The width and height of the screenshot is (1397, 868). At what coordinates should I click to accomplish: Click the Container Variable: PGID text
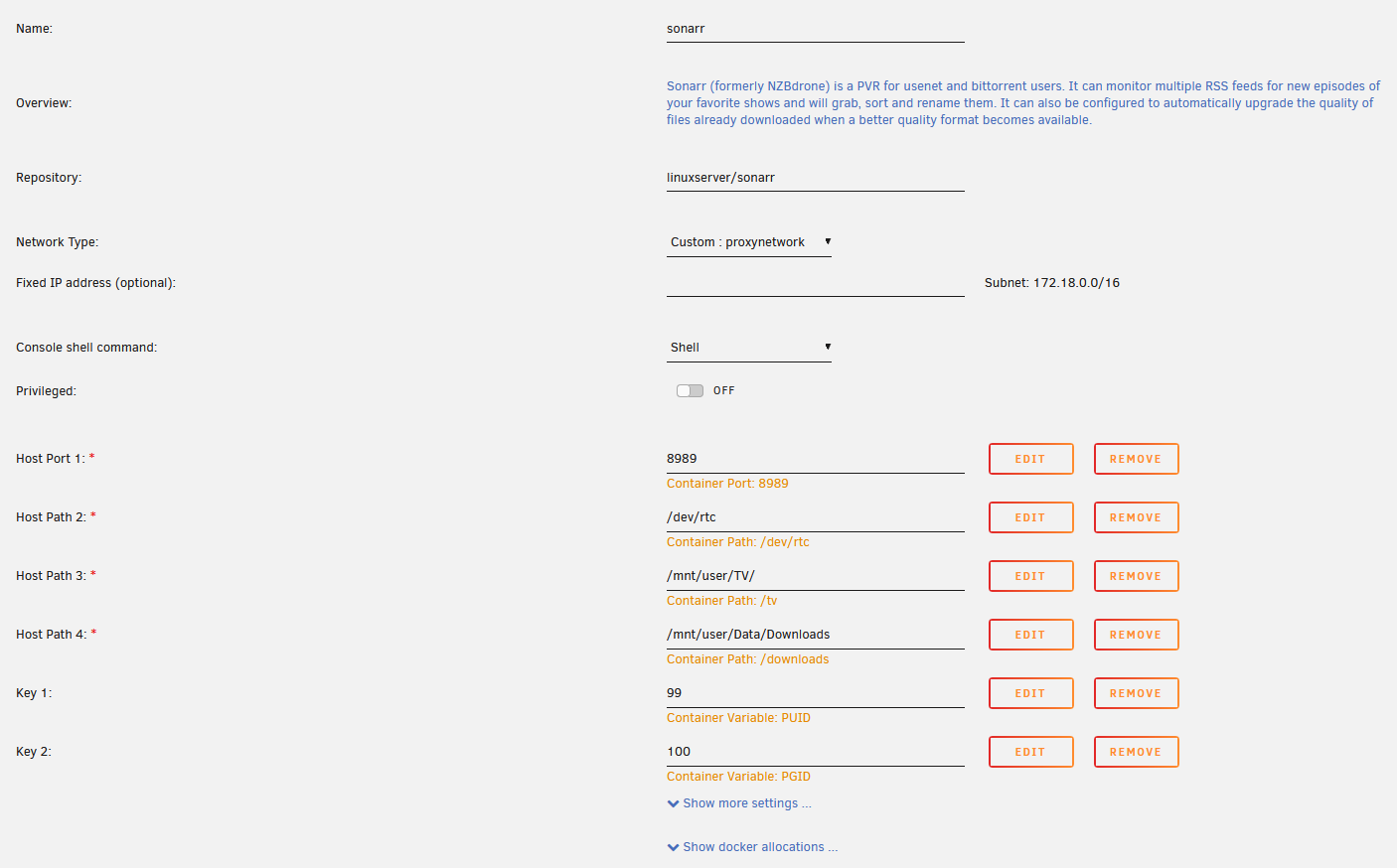click(738, 777)
